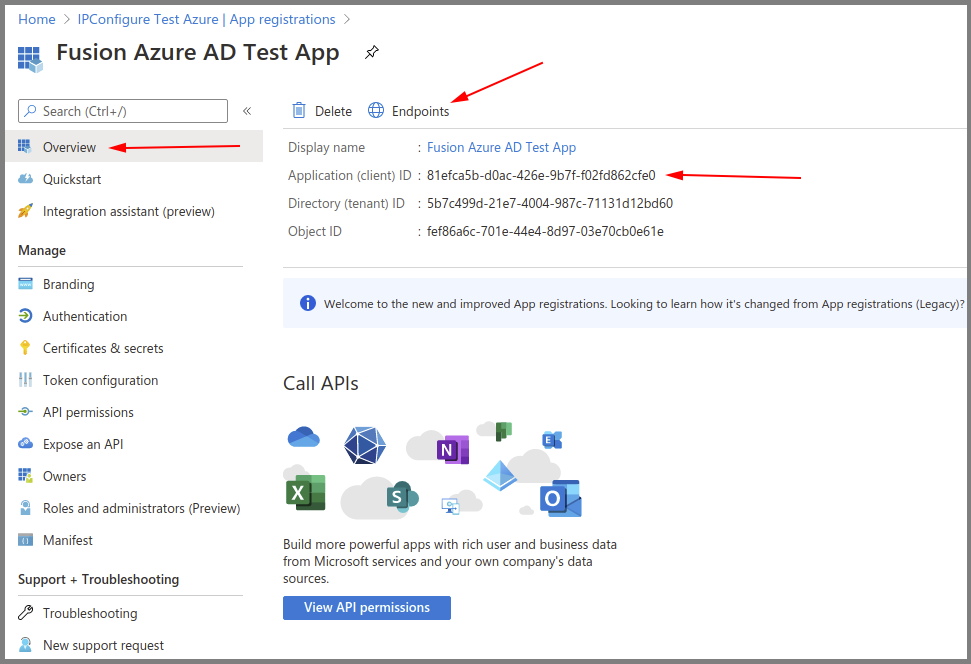Click the Manifest icon
Screen dimensions: 971x664
coord(25,540)
